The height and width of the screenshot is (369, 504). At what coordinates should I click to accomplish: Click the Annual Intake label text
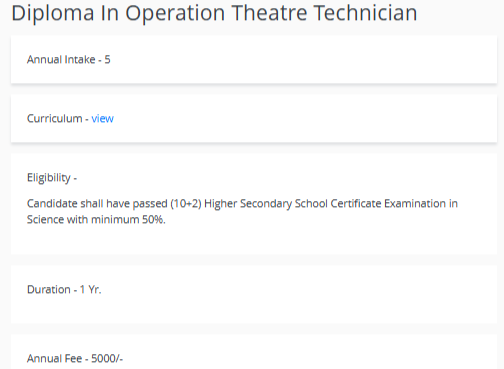point(61,60)
